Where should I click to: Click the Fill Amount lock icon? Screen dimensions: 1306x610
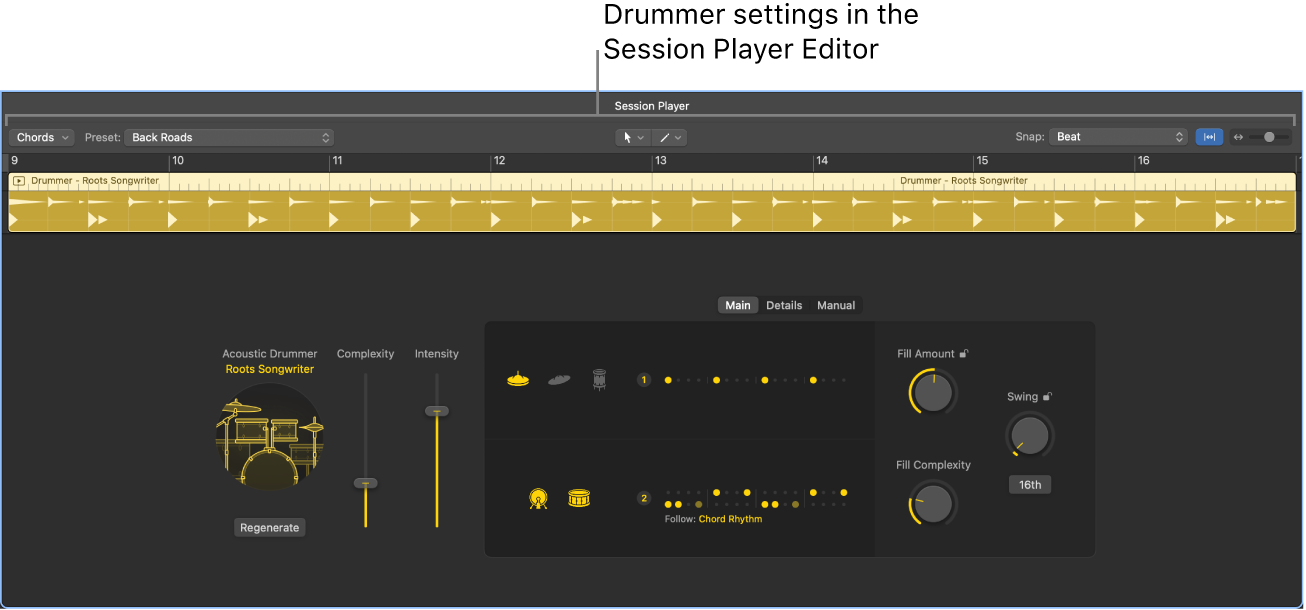point(964,353)
